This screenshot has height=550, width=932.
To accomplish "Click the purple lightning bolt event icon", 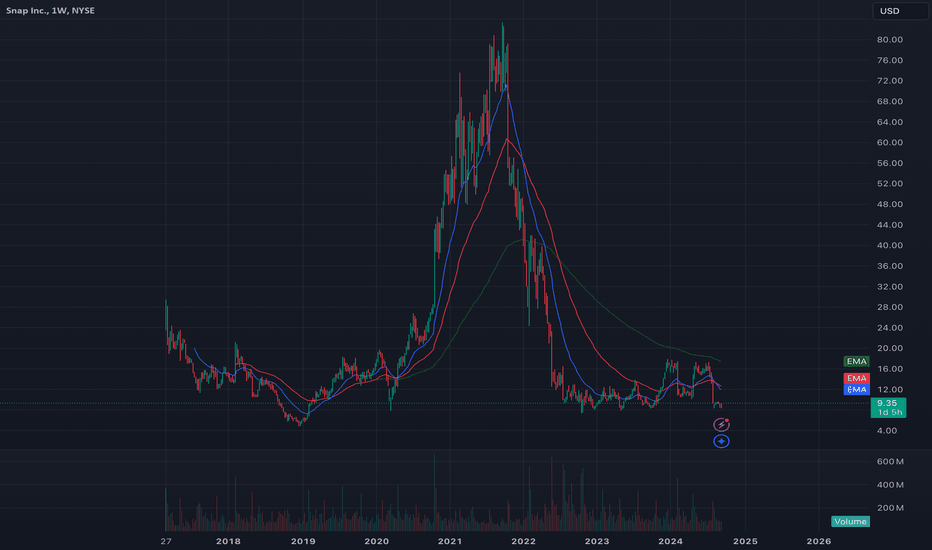I will [721, 425].
